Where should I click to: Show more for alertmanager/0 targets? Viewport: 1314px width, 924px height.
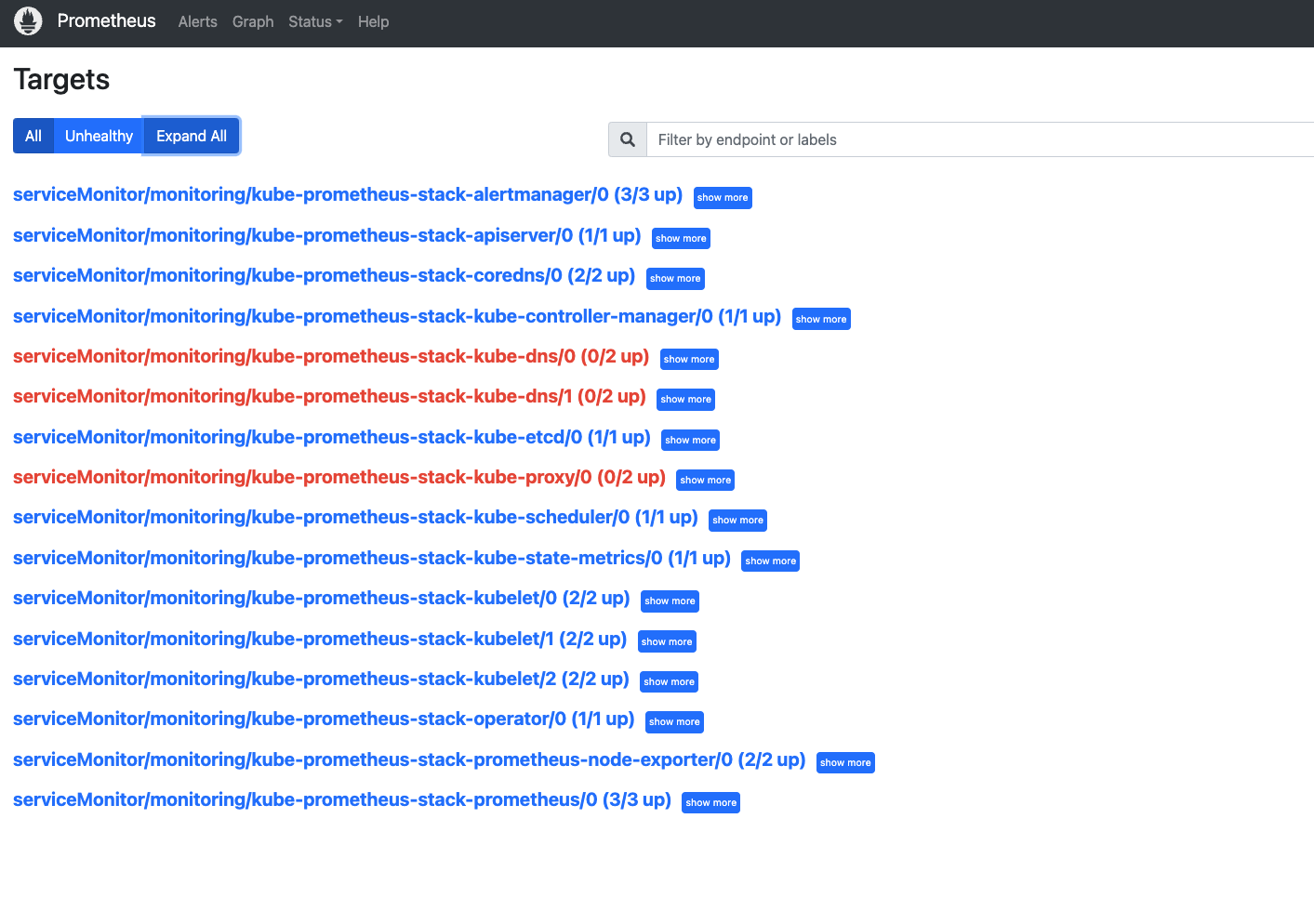coord(723,198)
